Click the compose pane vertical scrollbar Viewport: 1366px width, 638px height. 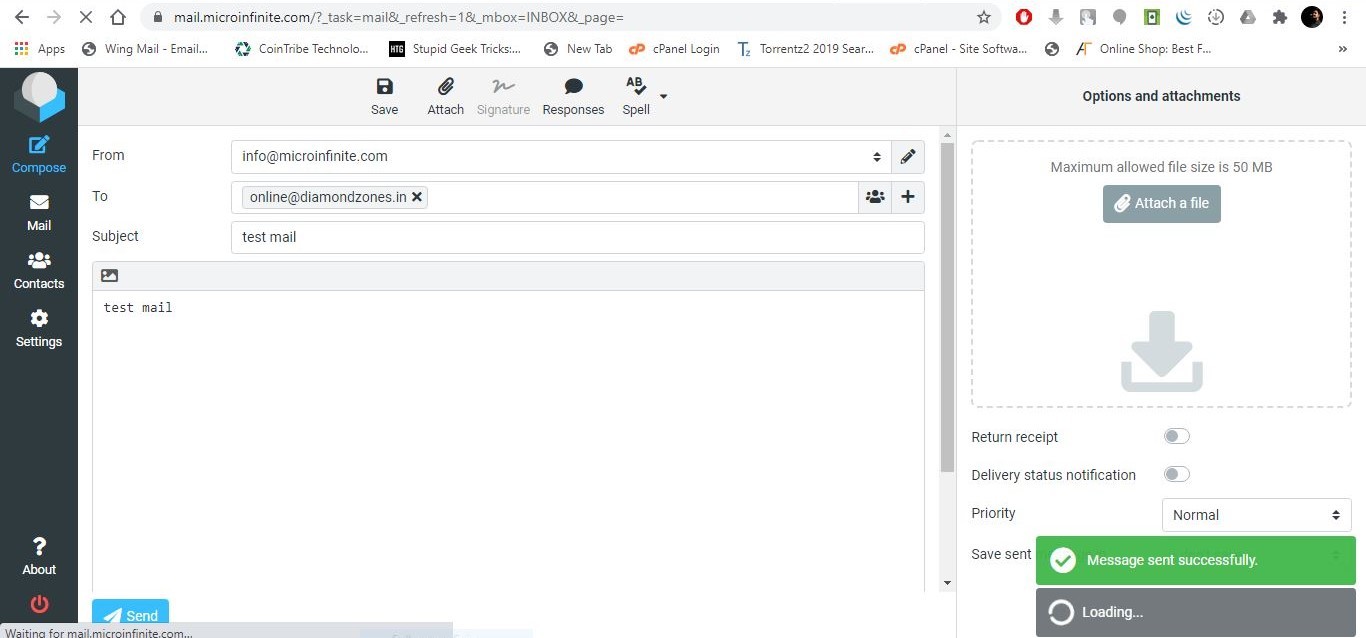click(948, 307)
